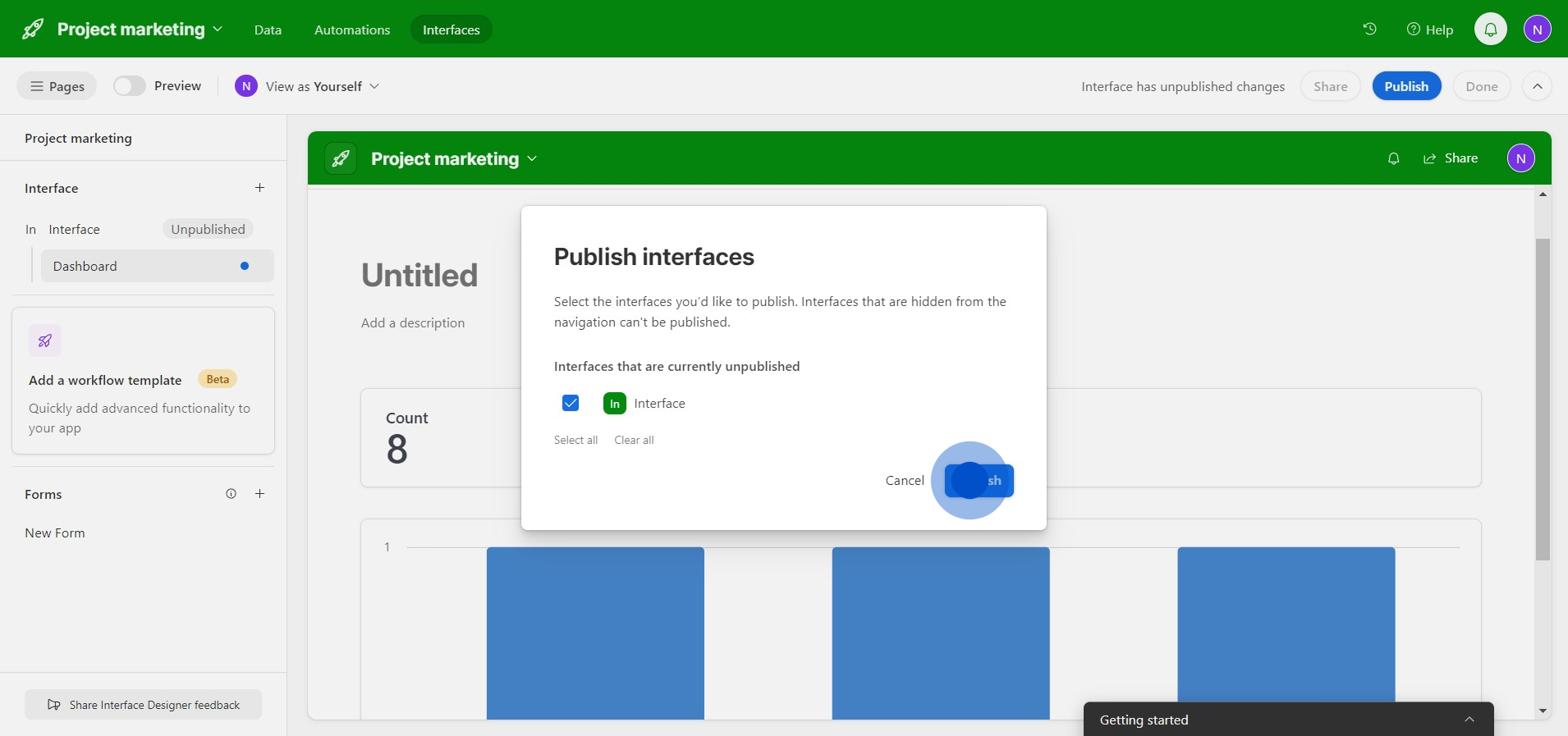Click Clear all link in dialog

(634, 441)
